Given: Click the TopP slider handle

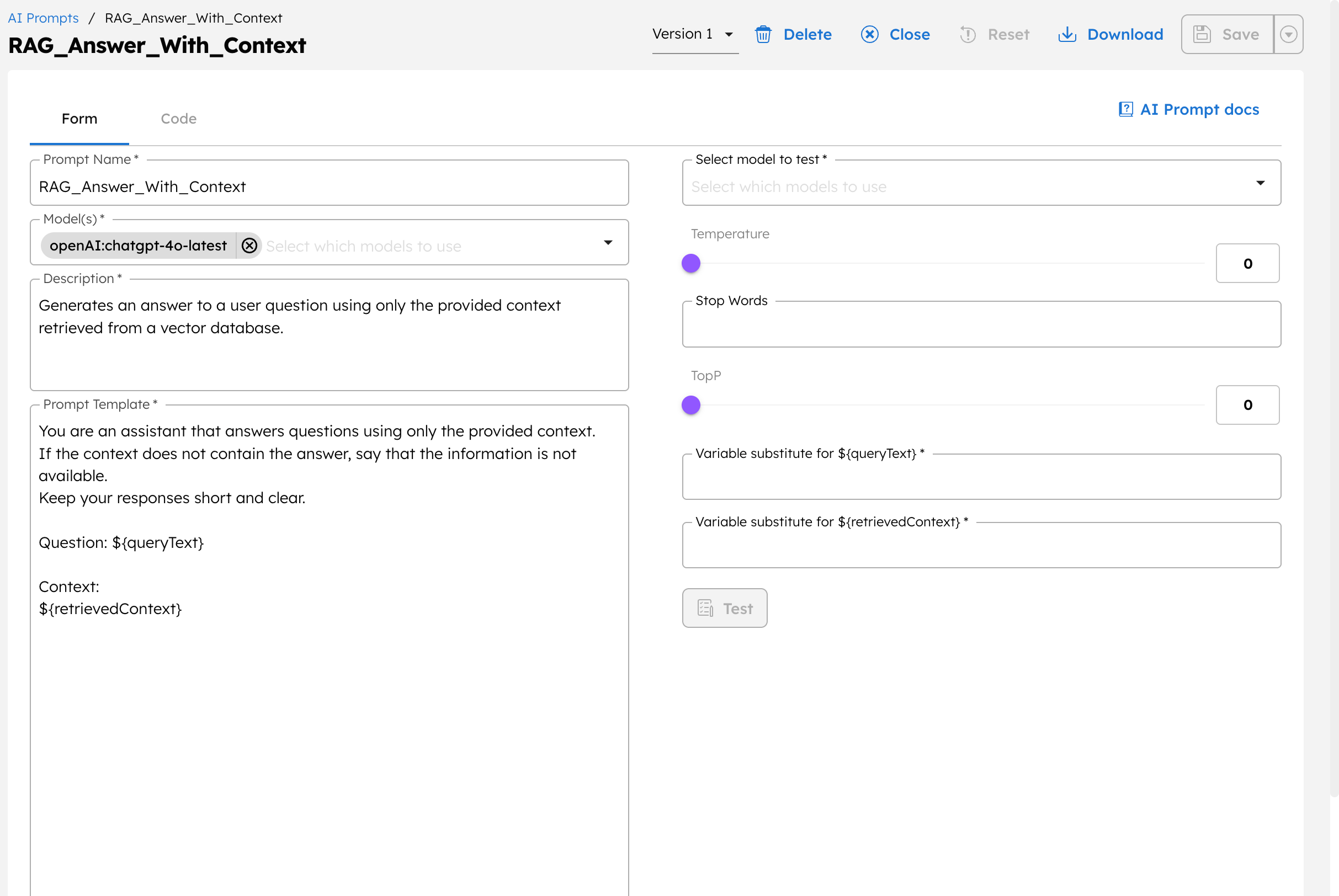Looking at the screenshot, I should coord(690,404).
